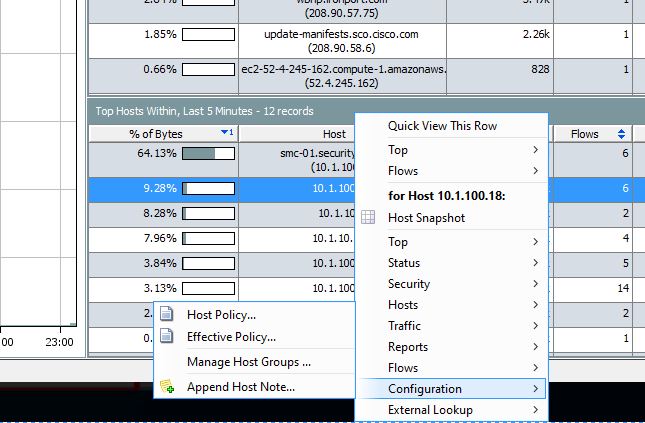Click the 2.26k bytes value
The image size is (645, 423).
(x=536, y=34)
